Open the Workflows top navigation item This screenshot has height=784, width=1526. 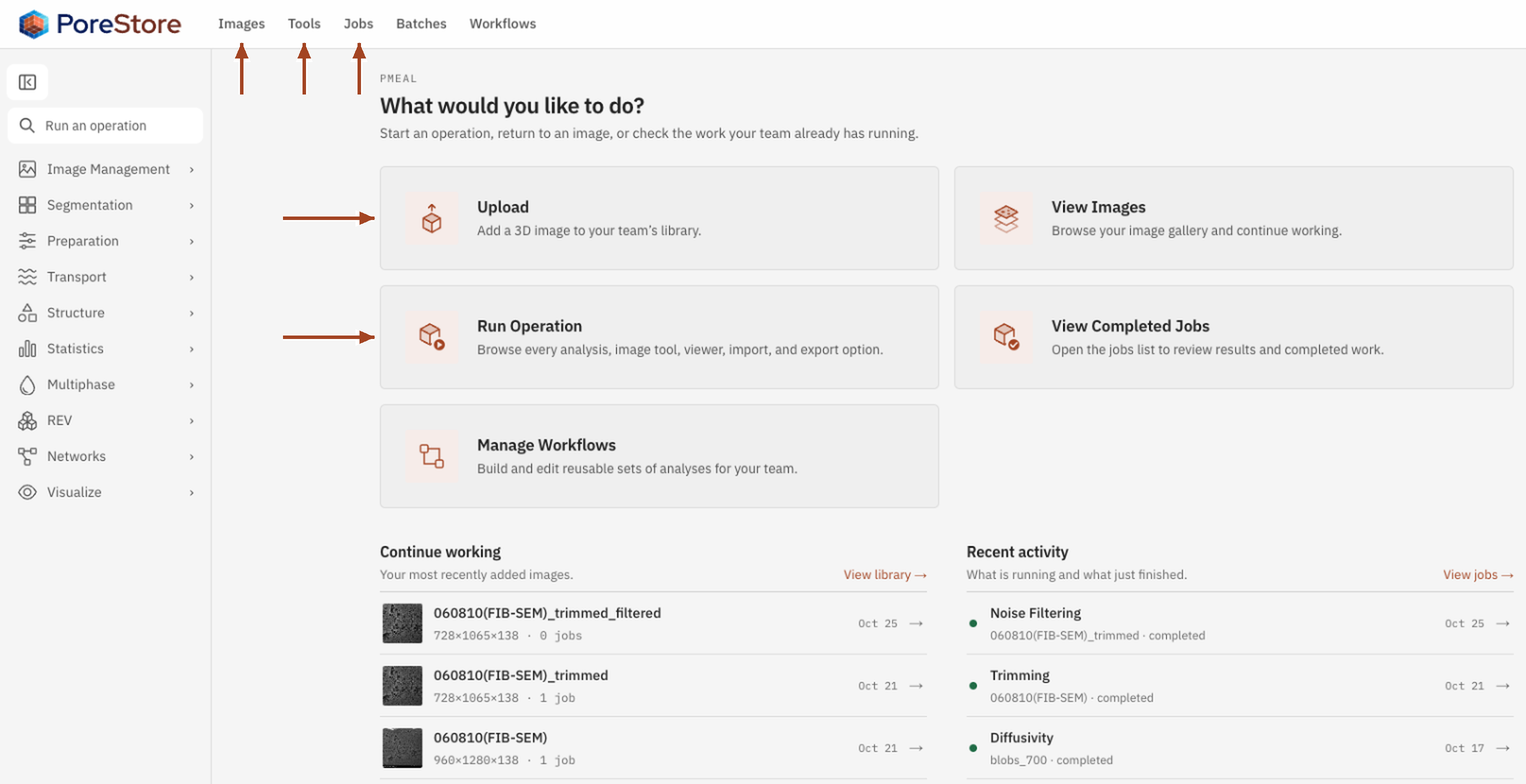click(503, 24)
